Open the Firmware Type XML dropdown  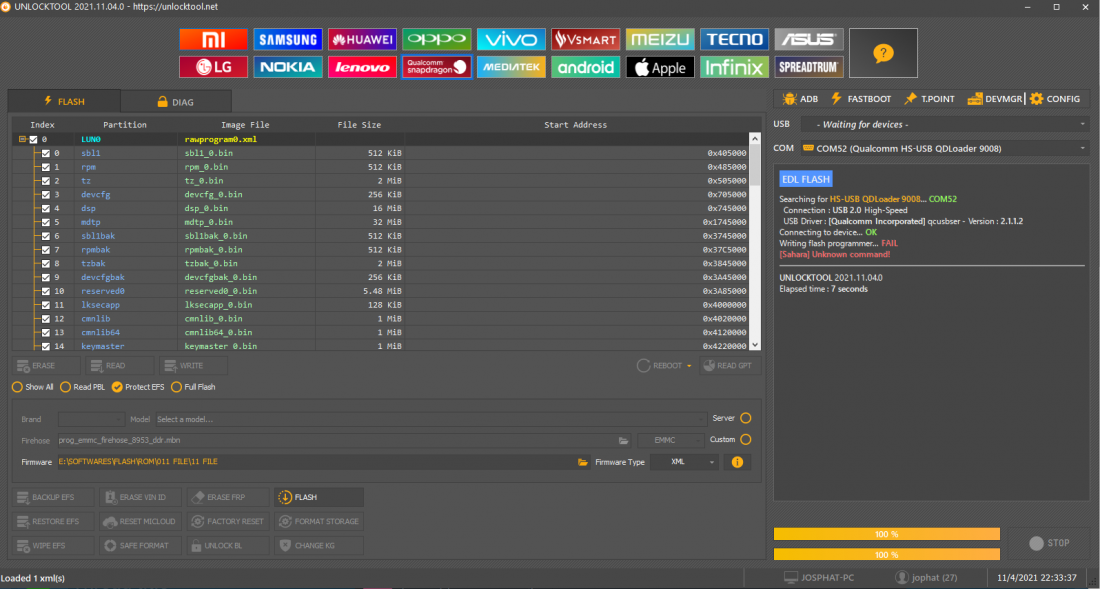click(x=685, y=462)
